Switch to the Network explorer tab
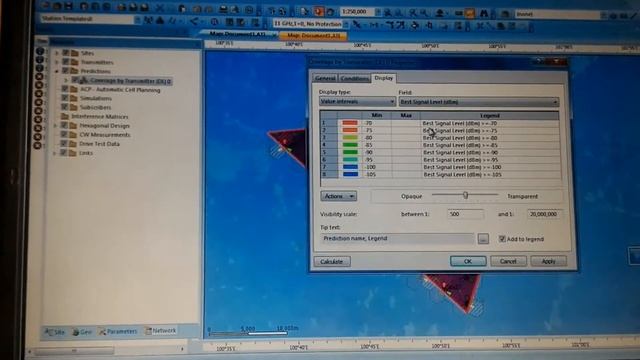Screen dimensions: 640x360 [161, 331]
